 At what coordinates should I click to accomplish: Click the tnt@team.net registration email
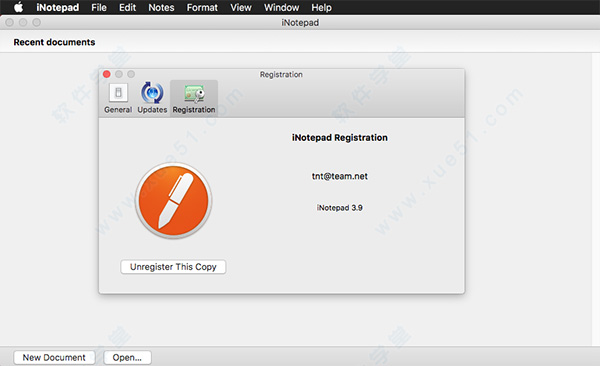(x=340, y=176)
